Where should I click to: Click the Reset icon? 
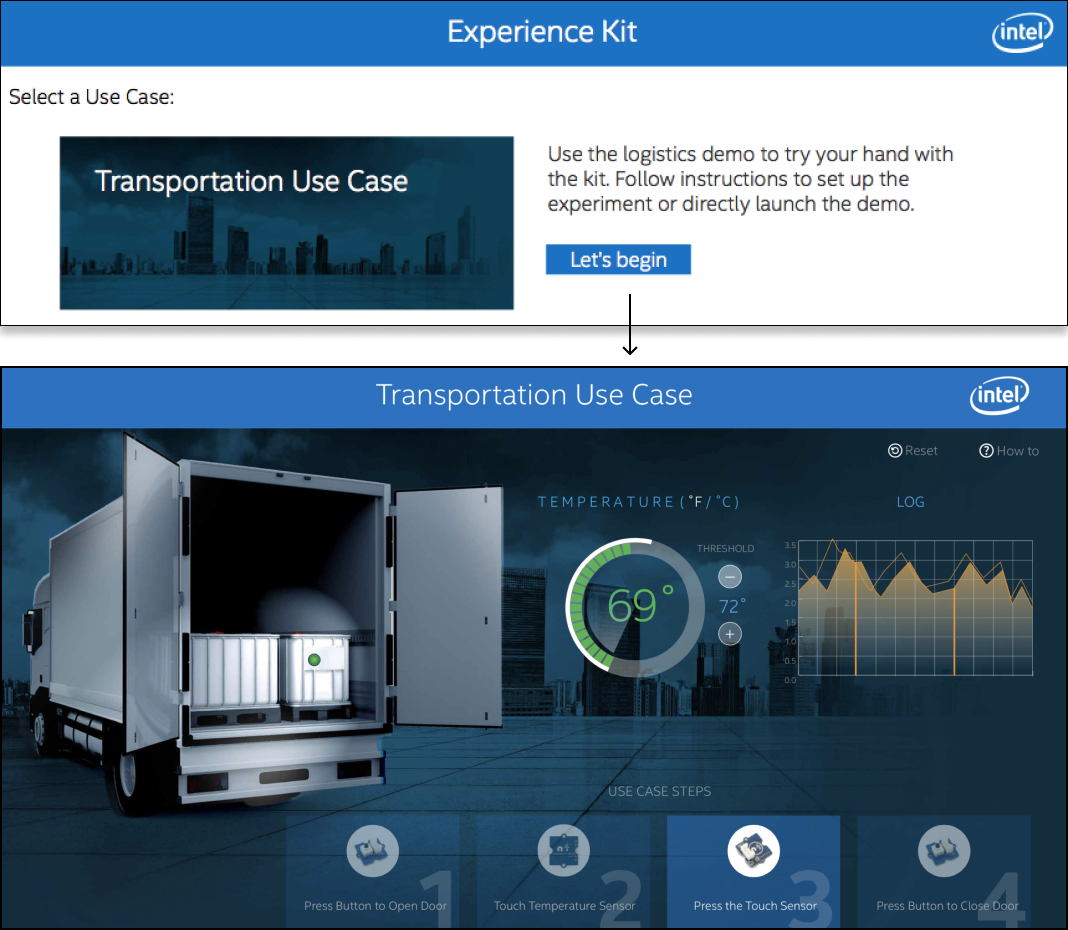point(893,450)
